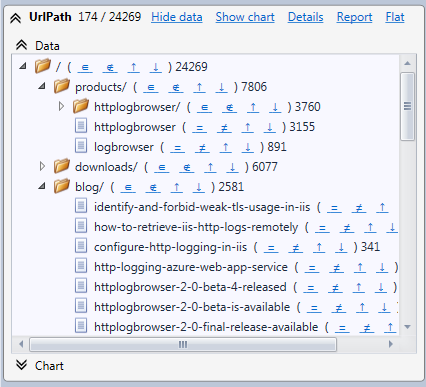Click the horizontal scrollbar right arrow
This screenshot has height=387, width=426.
tap(391, 344)
